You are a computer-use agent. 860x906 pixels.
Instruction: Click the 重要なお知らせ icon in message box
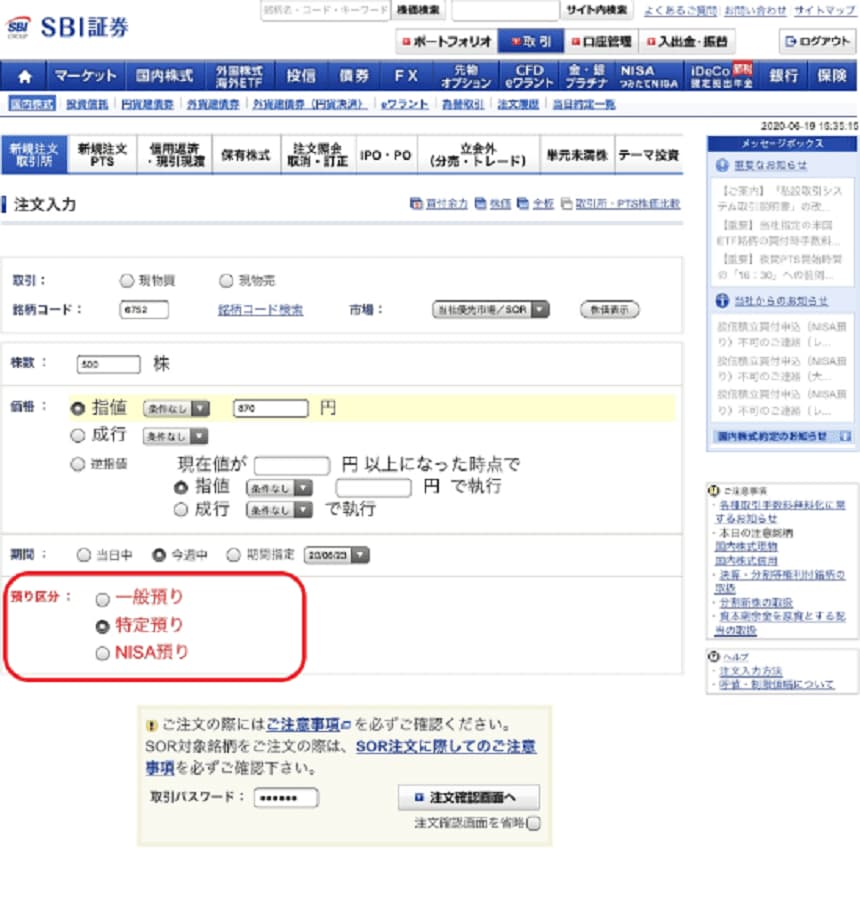722,165
